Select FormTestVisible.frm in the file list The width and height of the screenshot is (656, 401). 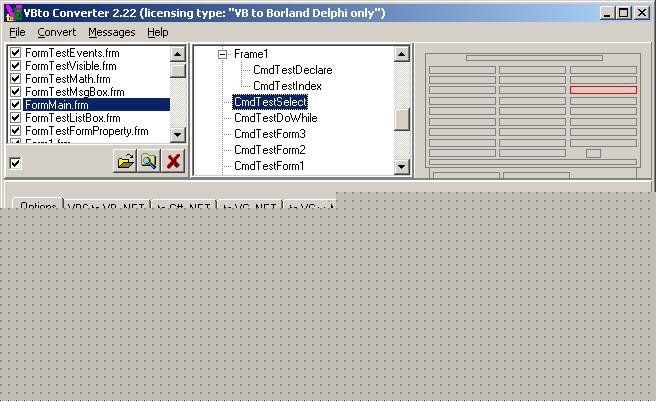71,66
